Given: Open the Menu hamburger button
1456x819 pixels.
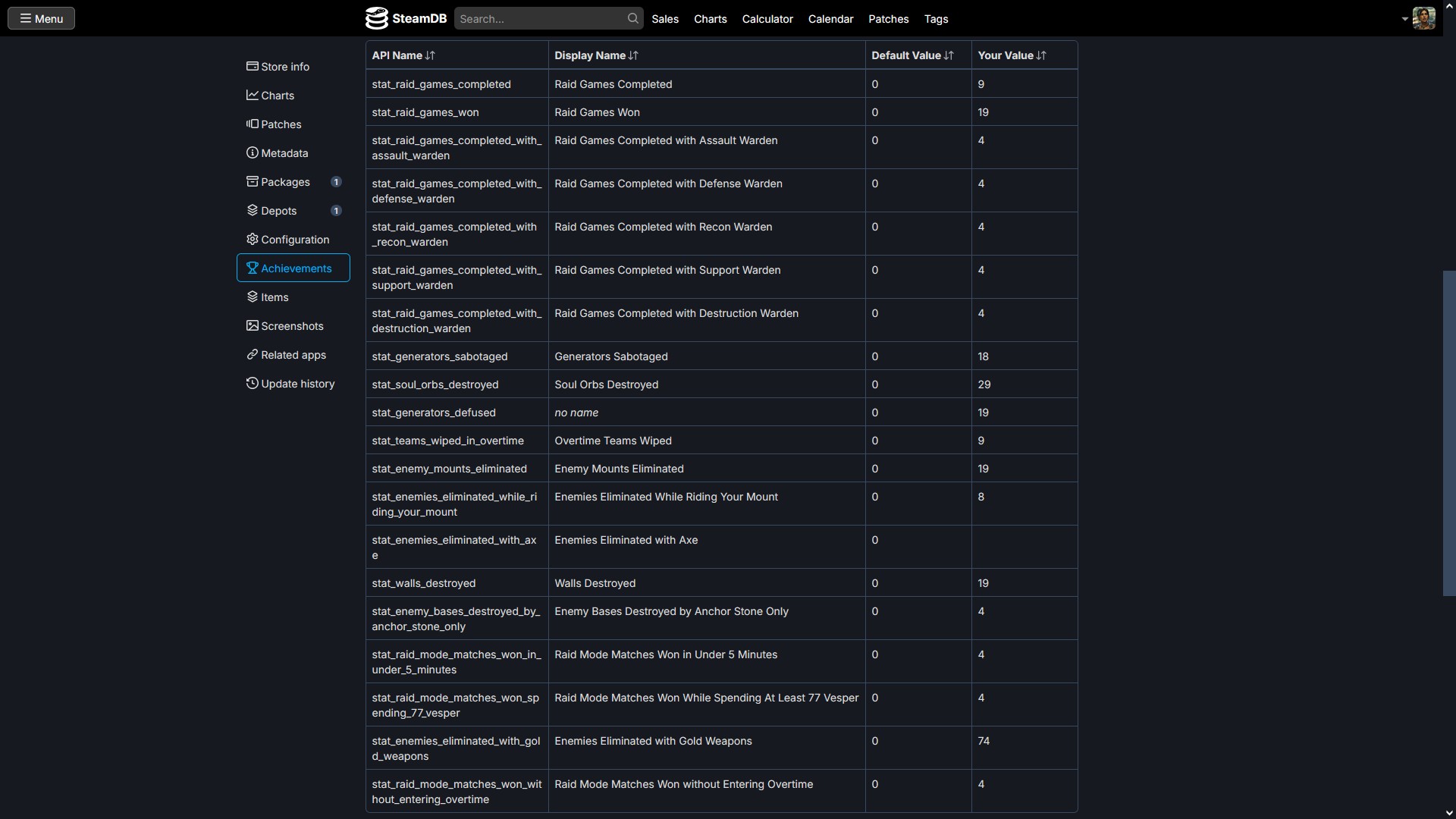Looking at the screenshot, I should click(x=41, y=18).
